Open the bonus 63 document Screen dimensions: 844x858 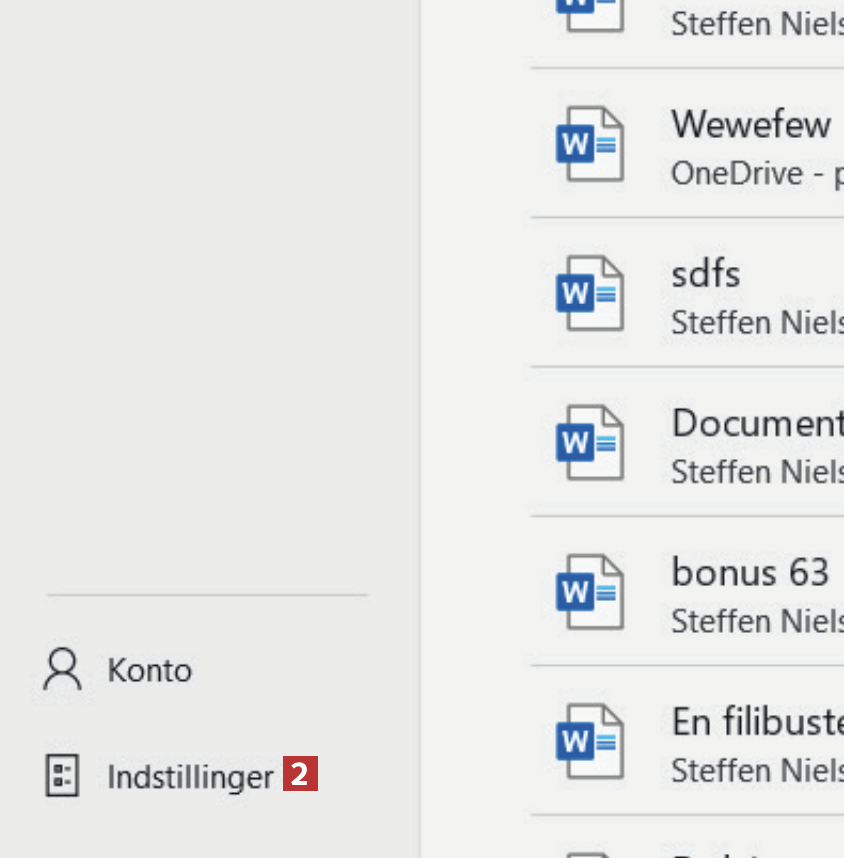coord(750,572)
